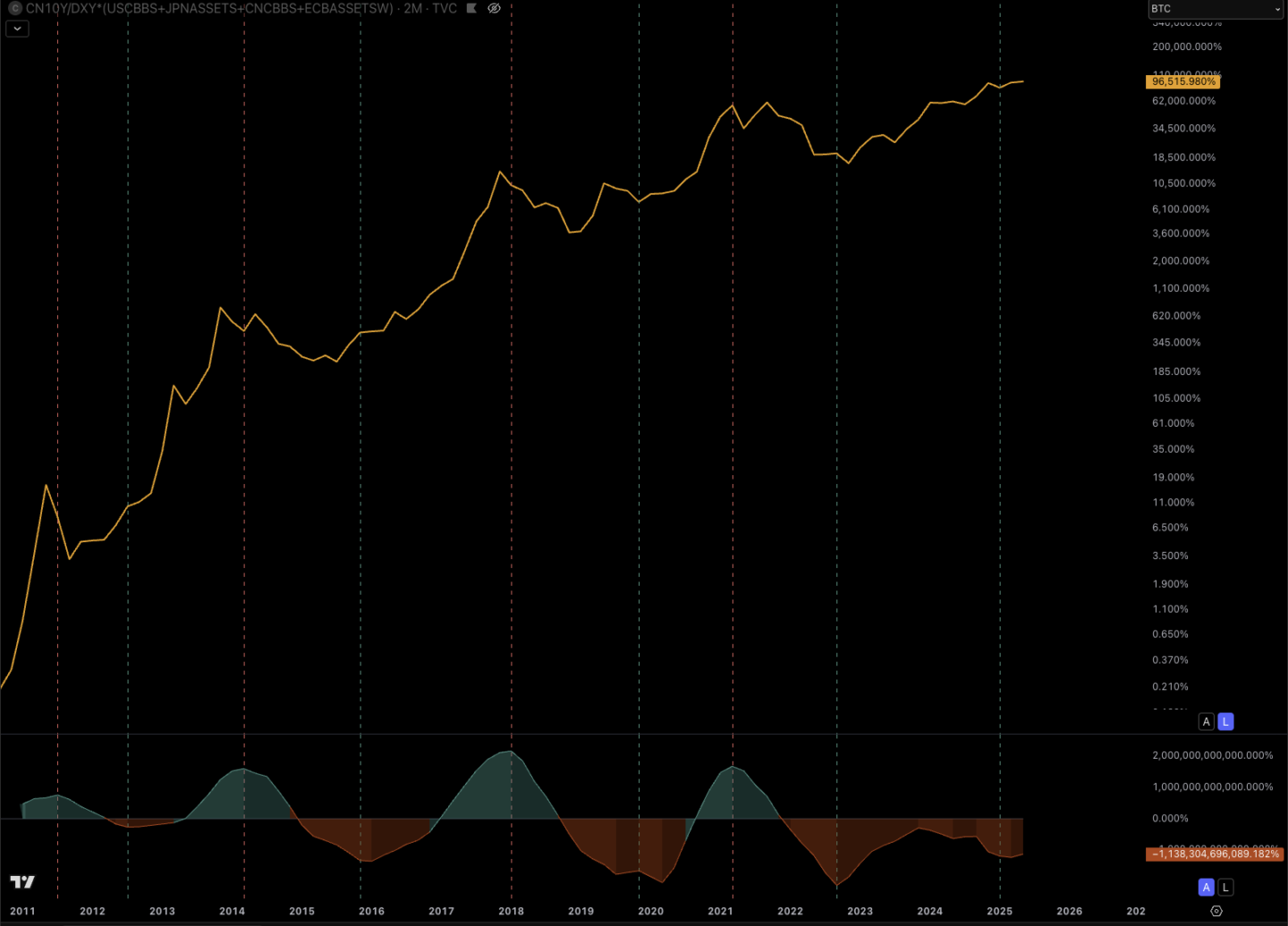Click the CN10Y/DXY formula symbol title
The height and width of the screenshot is (926, 1288).
(x=209, y=8)
